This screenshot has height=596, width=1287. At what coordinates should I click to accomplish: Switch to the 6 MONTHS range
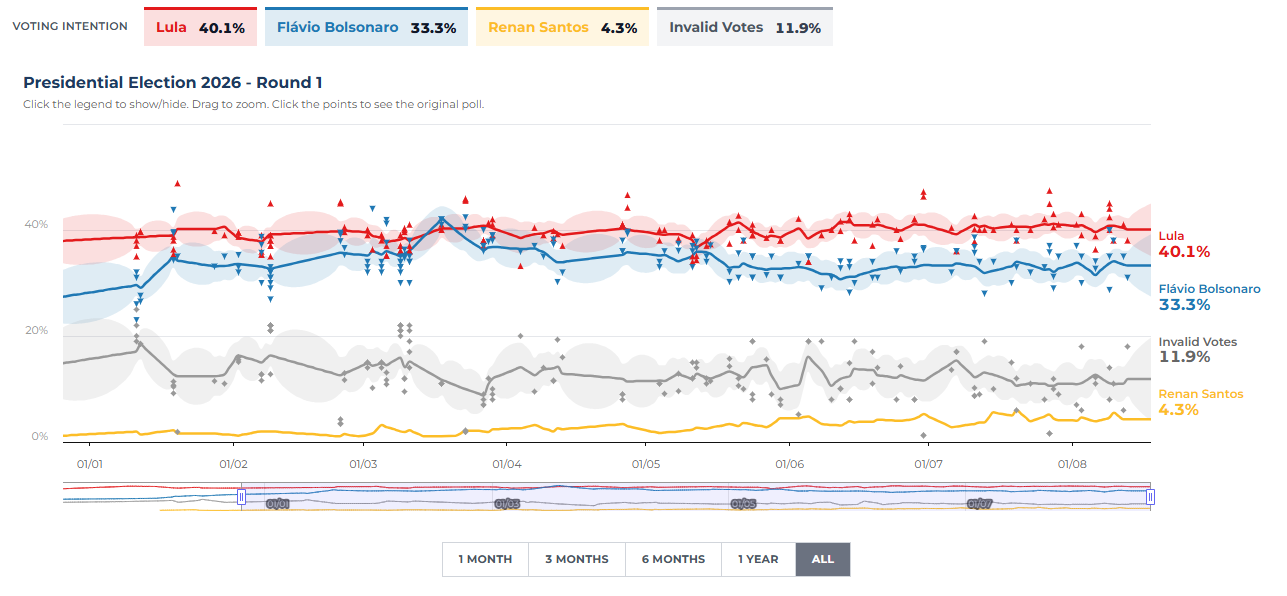pos(673,559)
